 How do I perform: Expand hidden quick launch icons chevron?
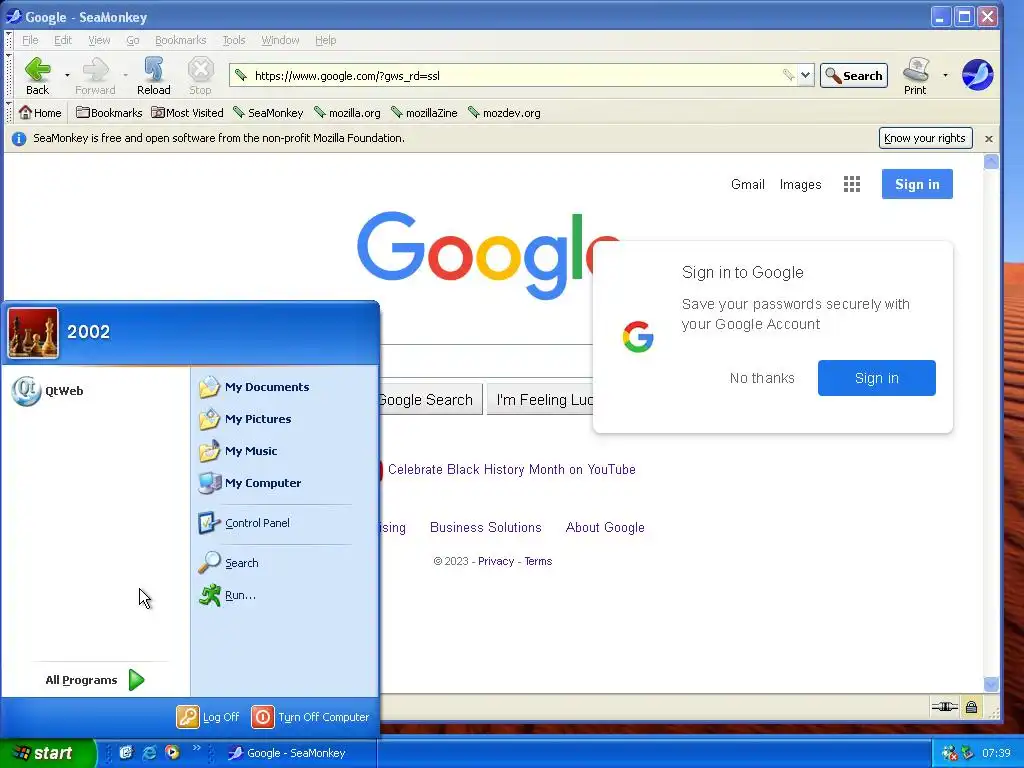(x=196, y=748)
